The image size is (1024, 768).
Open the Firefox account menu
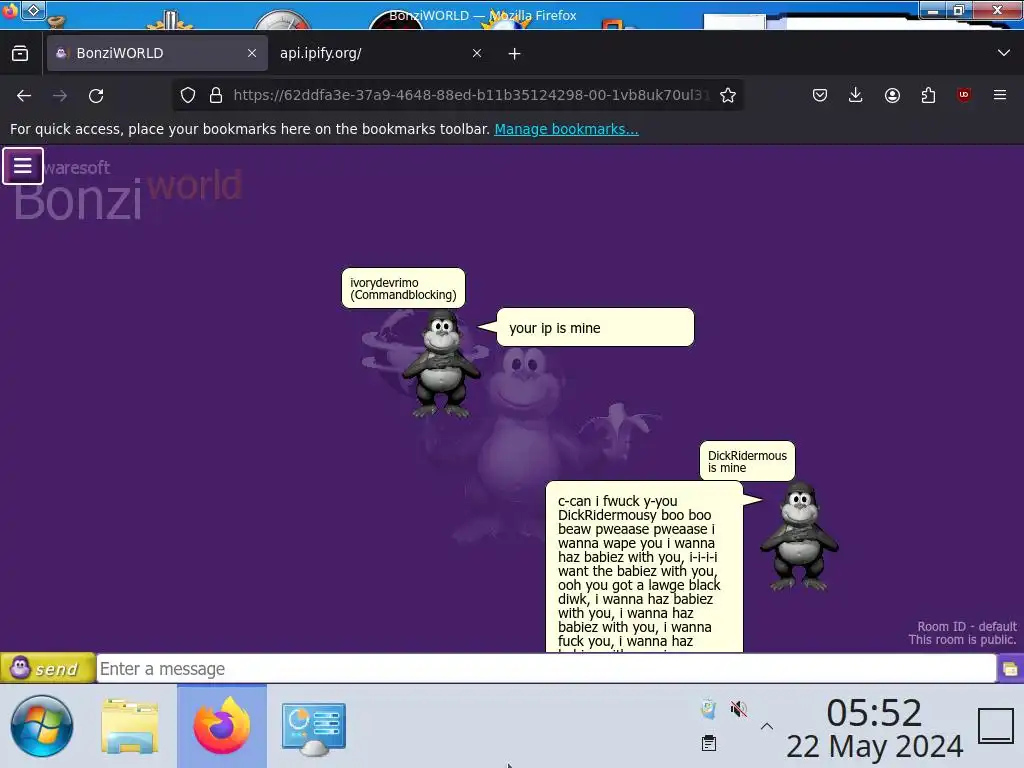point(892,95)
